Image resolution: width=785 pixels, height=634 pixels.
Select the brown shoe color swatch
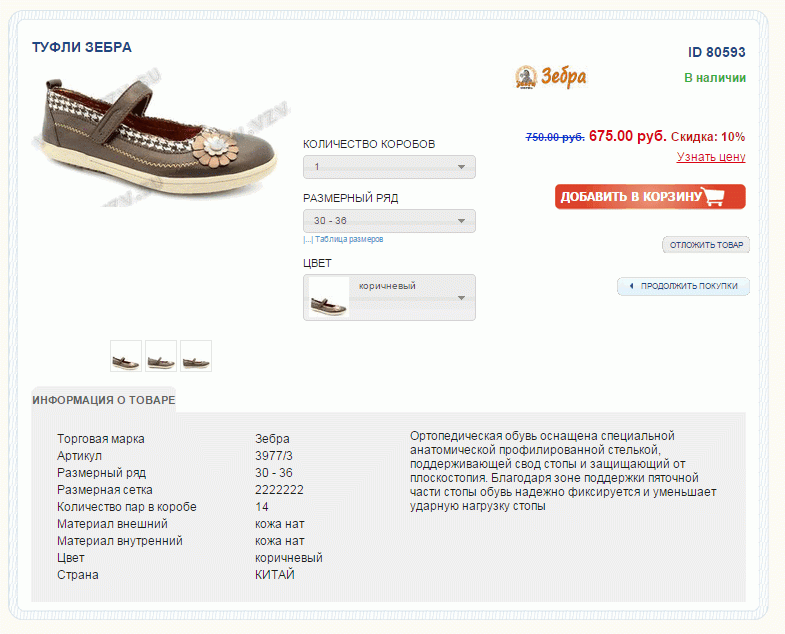pyautogui.click(x=328, y=297)
